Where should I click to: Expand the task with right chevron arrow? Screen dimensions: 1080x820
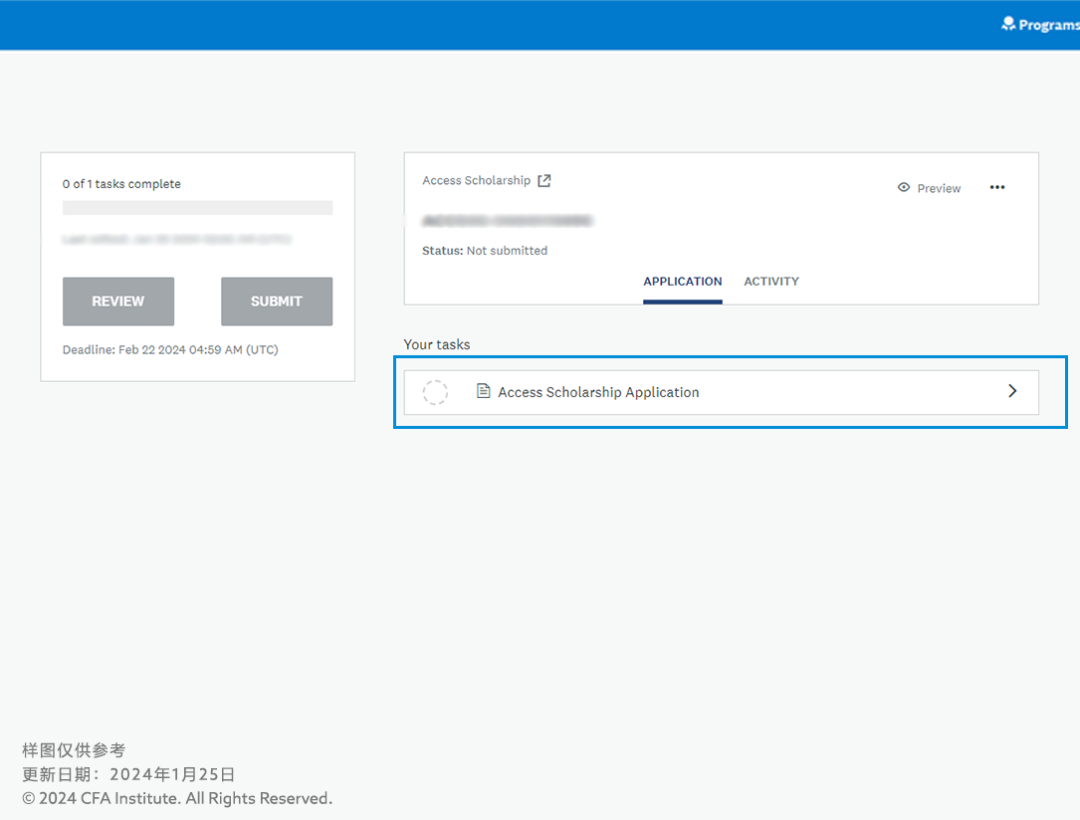[x=1012, y=392]
